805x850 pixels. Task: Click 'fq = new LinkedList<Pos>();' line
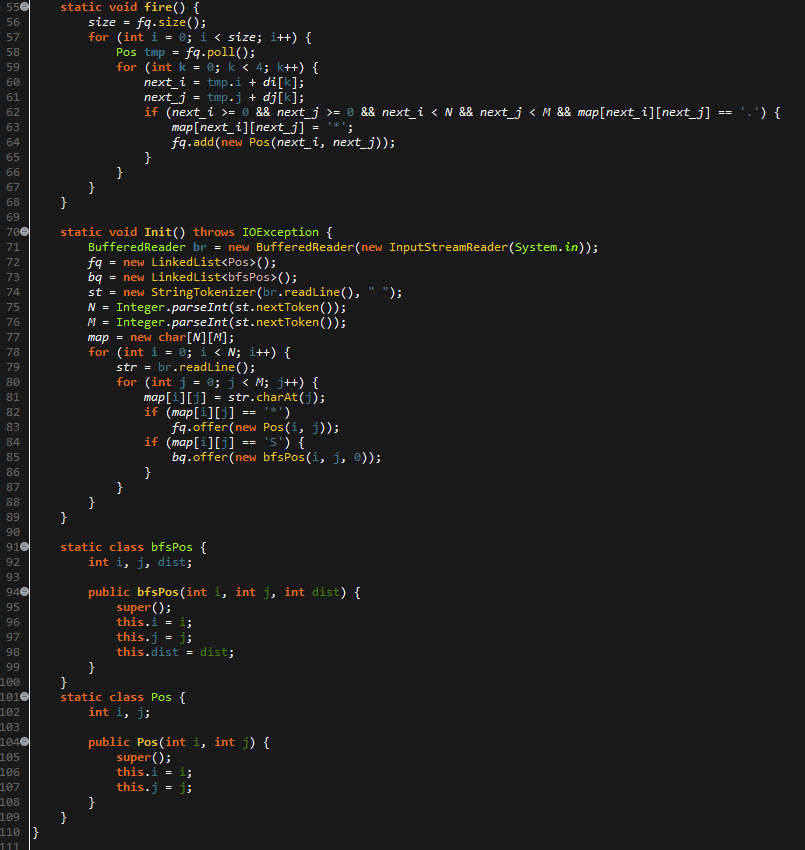[x=182, y=262]
